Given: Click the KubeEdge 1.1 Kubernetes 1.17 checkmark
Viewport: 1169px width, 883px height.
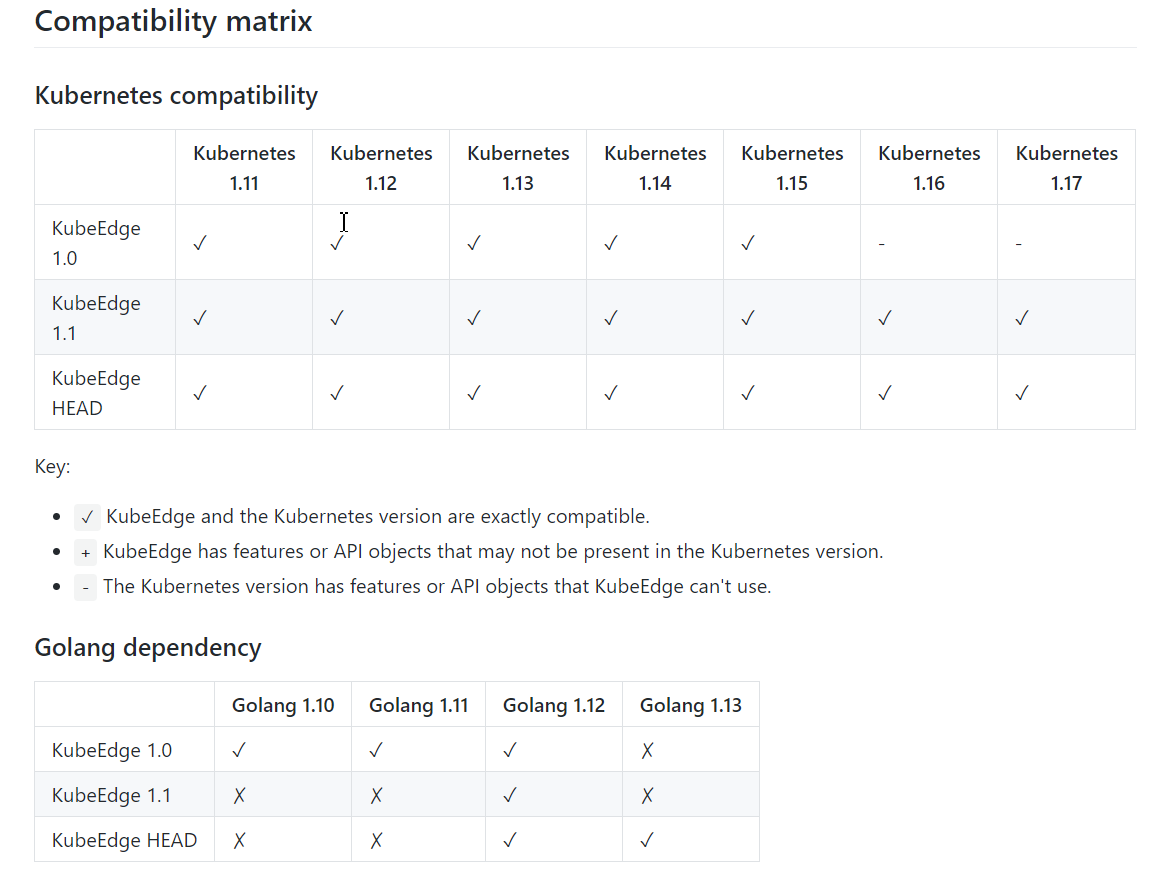Looking at the screenshot, I should (1022, 318).
